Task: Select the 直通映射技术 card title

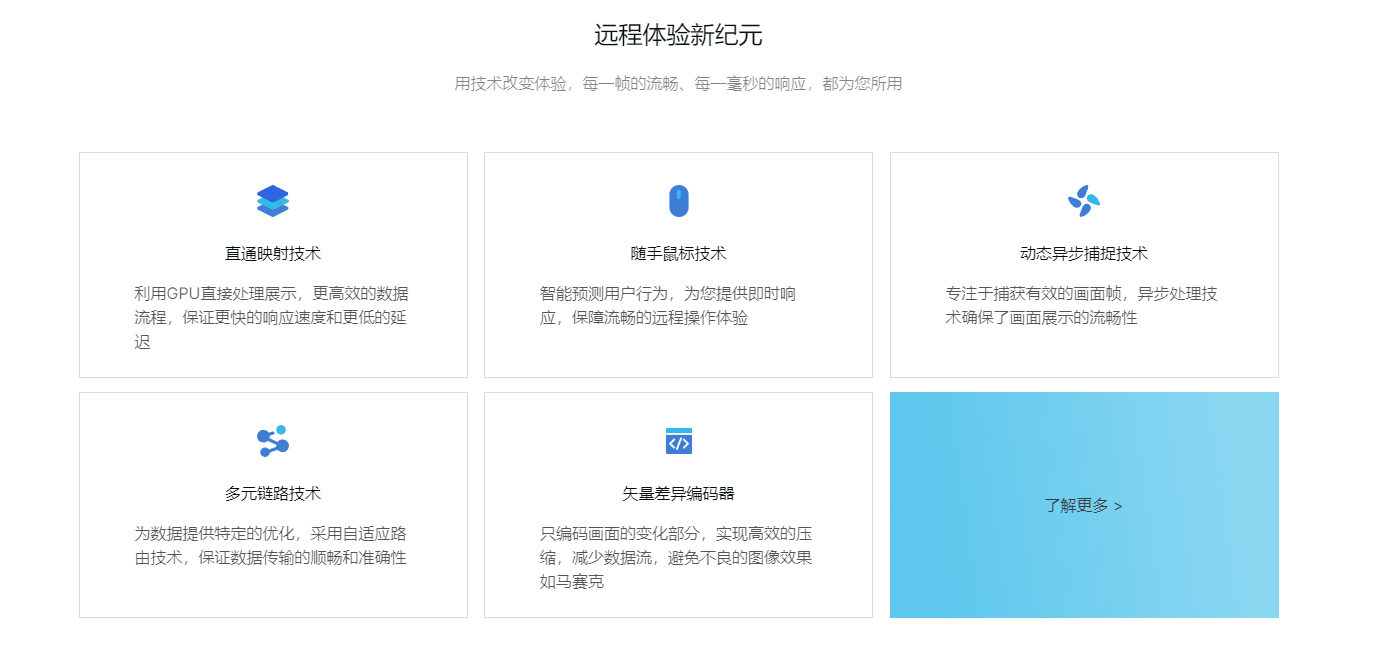Action: [x=273, y=254]
